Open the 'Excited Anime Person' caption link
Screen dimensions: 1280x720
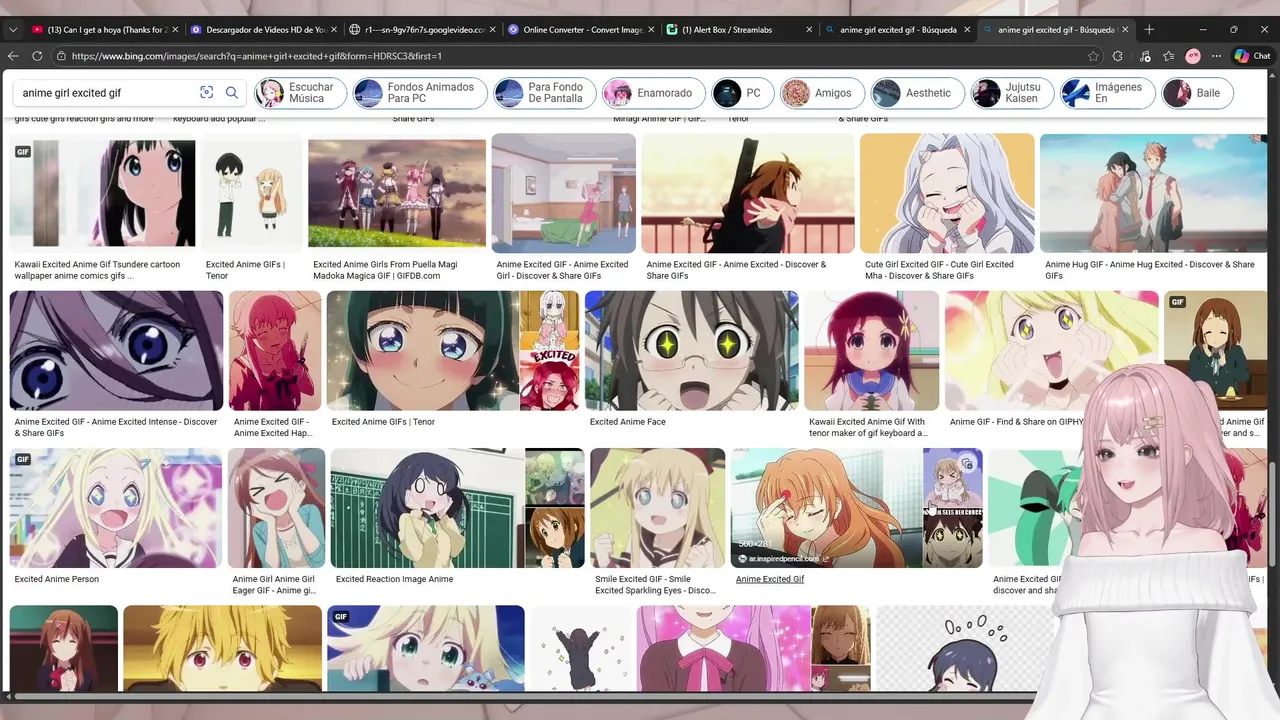tap(56, 579)
